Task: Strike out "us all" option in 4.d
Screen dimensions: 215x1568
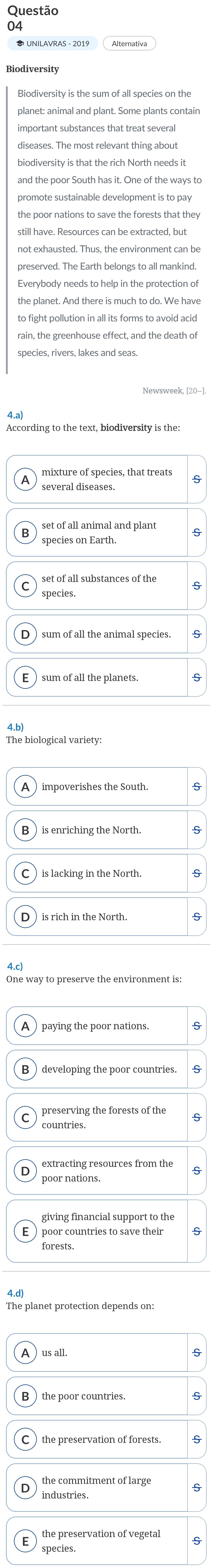Action: (x=197, y=1352)
